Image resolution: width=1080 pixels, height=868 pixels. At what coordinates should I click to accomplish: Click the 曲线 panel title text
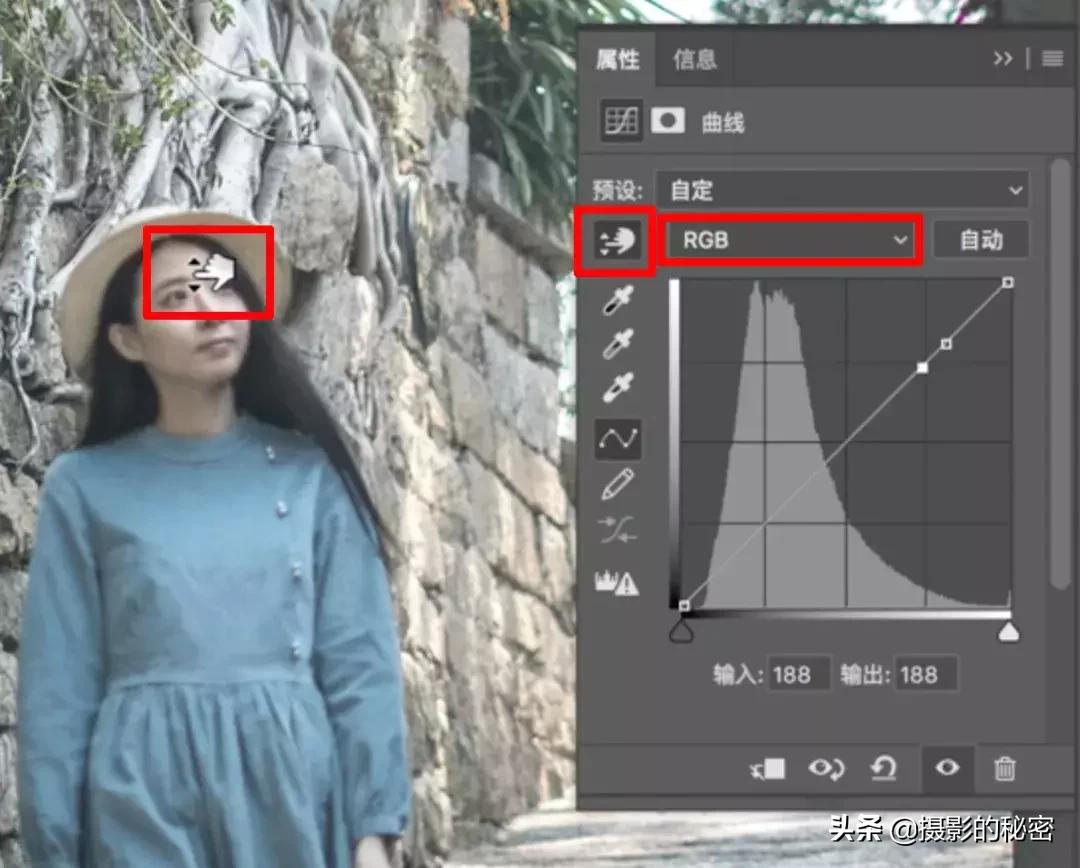click(x=723, y=123)
